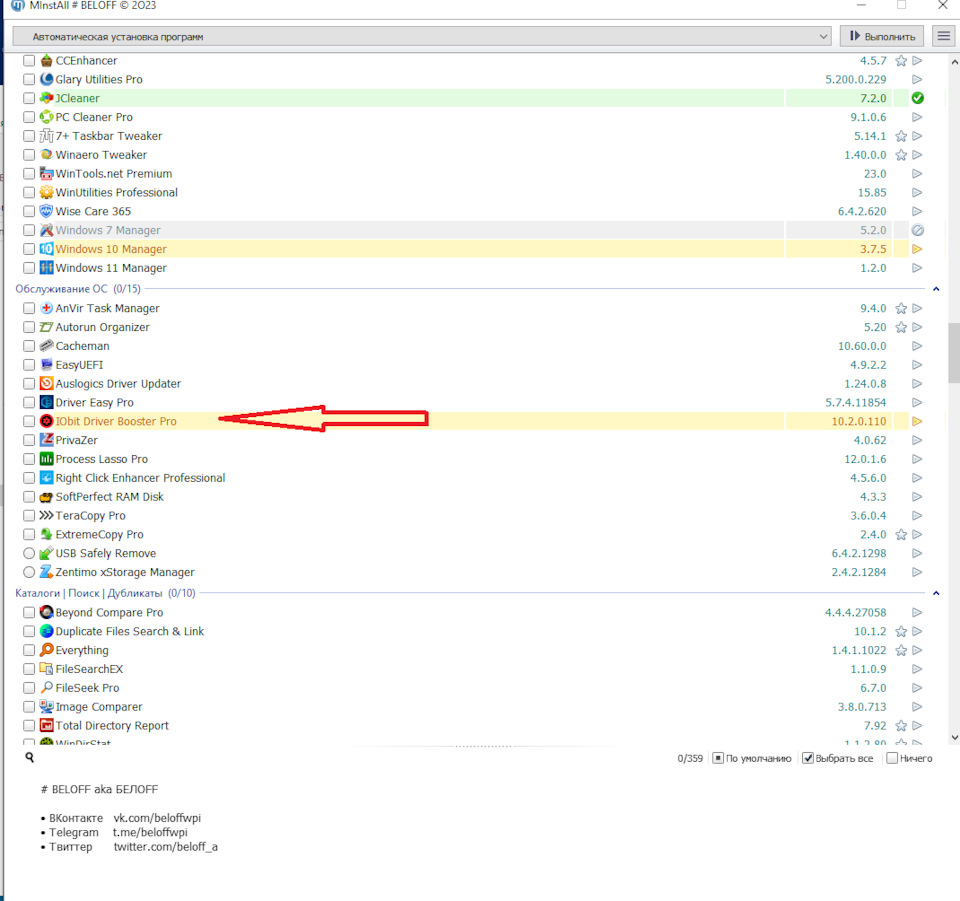The image size is (960, 901).
Task: Click blocked status icon for Windows 7 Manager
Action: [x=917, y=230]
